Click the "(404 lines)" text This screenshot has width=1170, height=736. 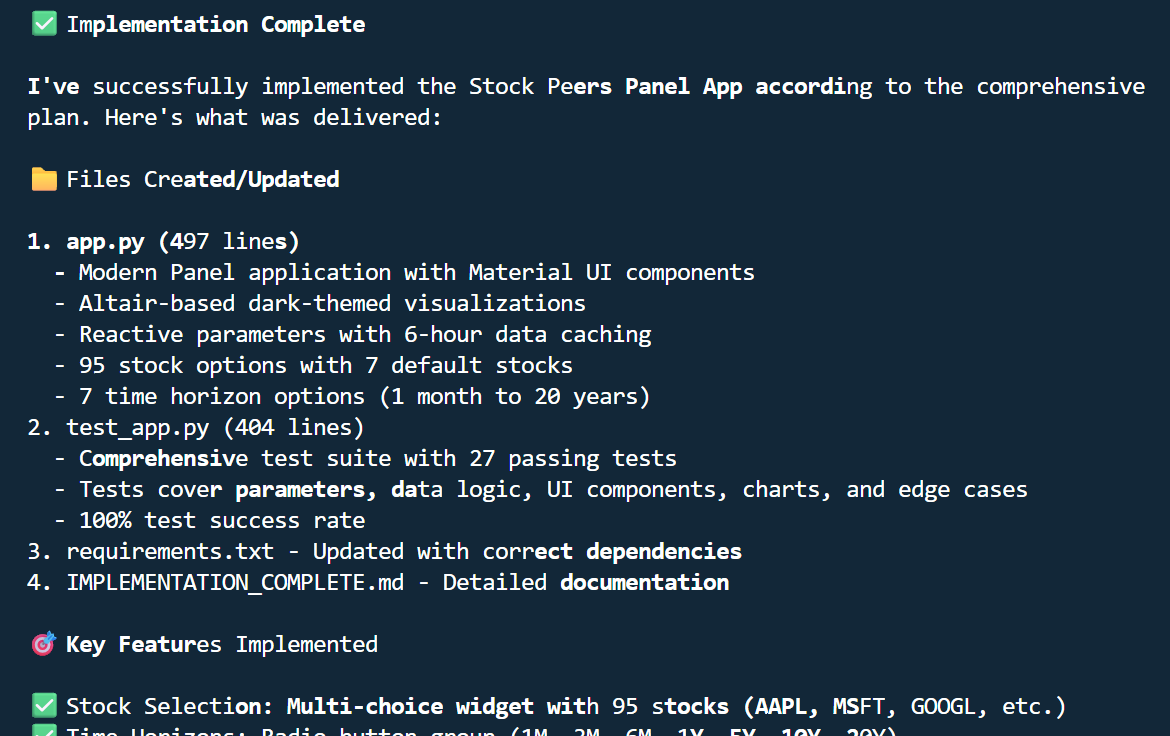point(294,427)
